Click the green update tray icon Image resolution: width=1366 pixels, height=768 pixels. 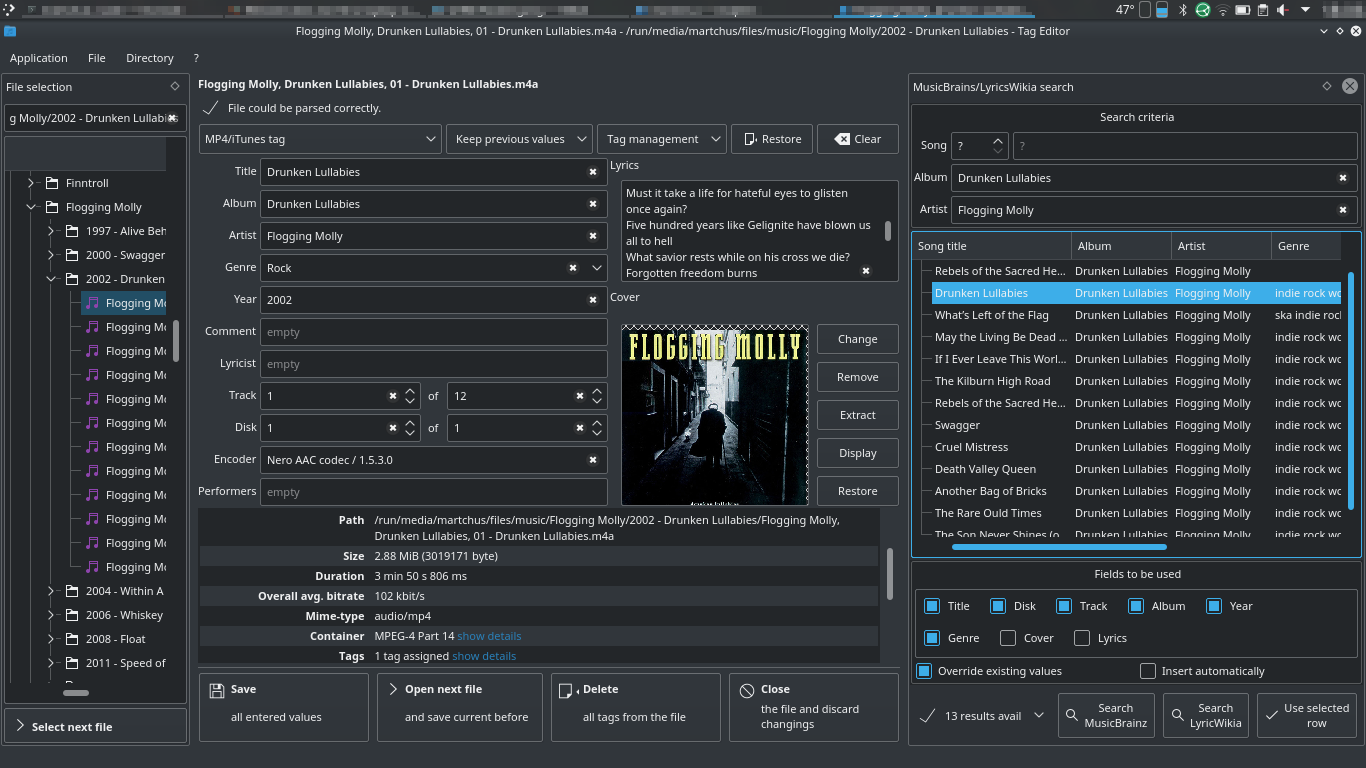coord(1202,10)
